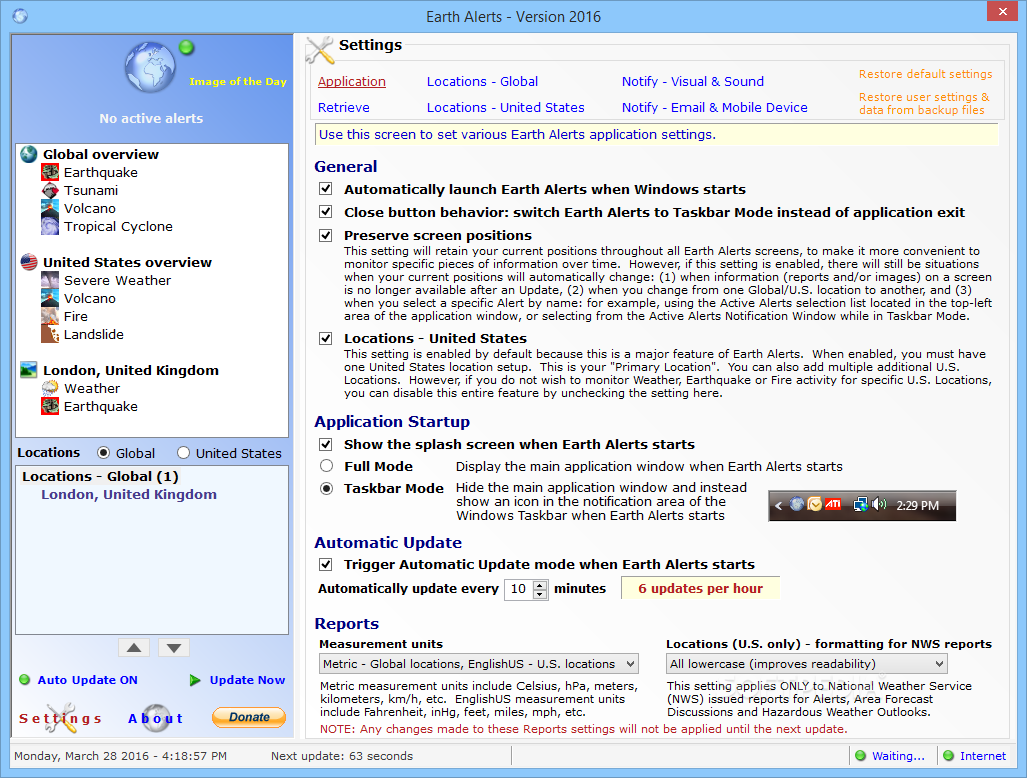Select Global locations radio button
Viewport: 1027px width, 778px height.
(x=103, y=453)
